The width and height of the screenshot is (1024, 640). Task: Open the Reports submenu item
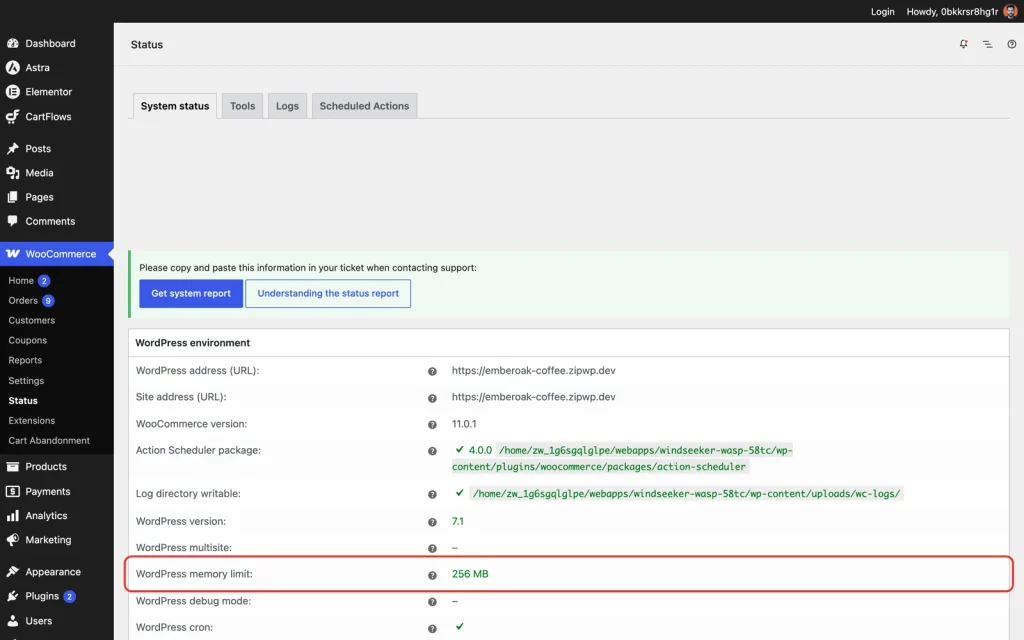pos(25,360)
